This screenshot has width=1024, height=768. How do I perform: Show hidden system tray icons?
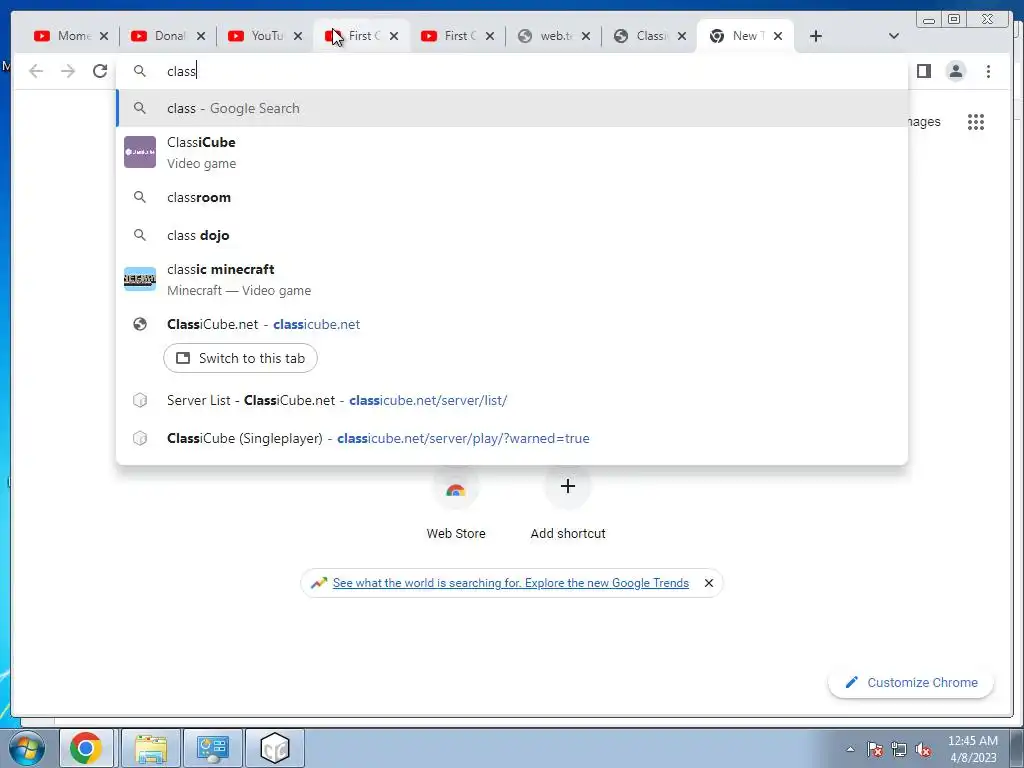coord(850,749)
